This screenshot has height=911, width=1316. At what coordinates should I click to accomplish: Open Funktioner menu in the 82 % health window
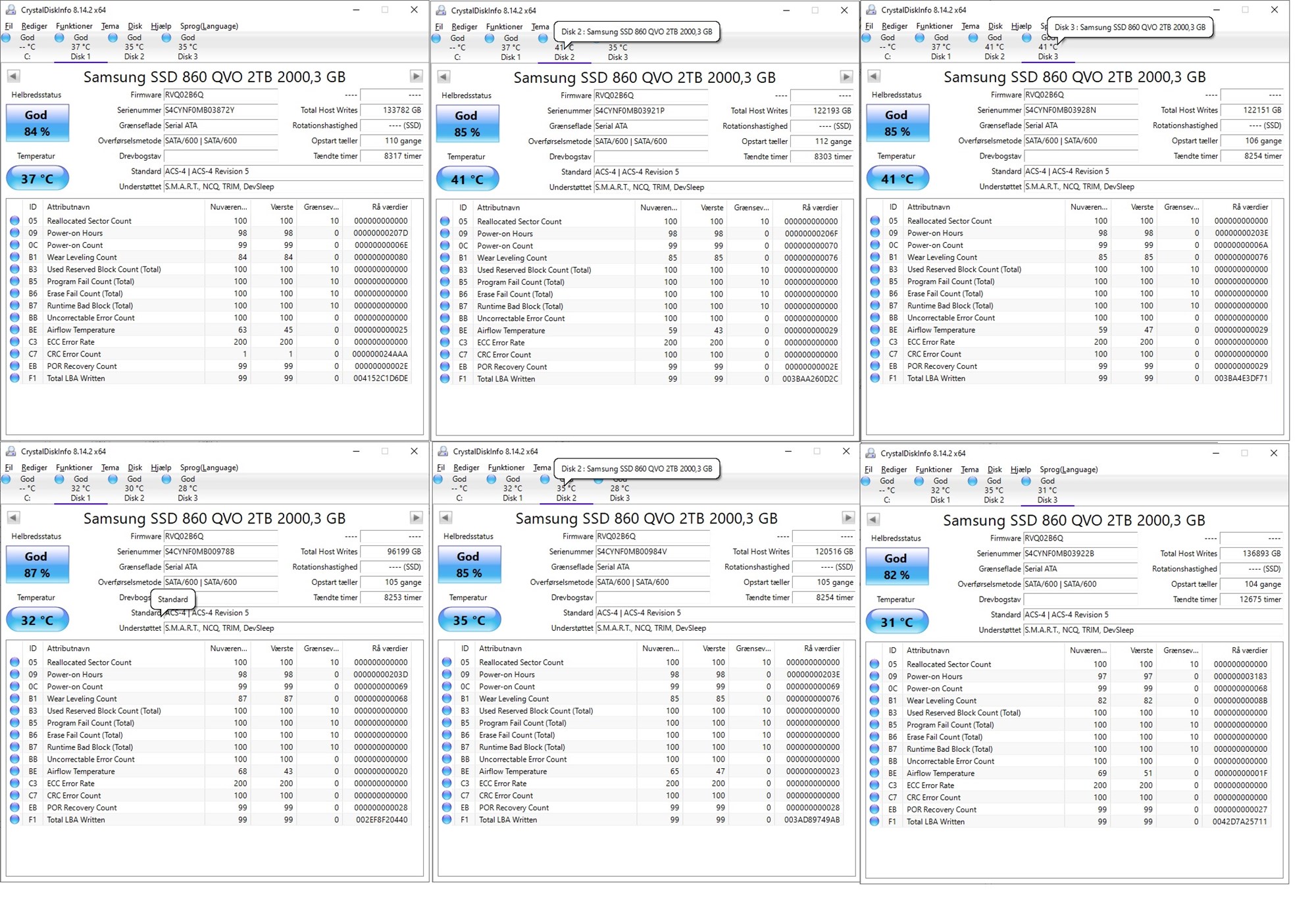coord(934,470)
